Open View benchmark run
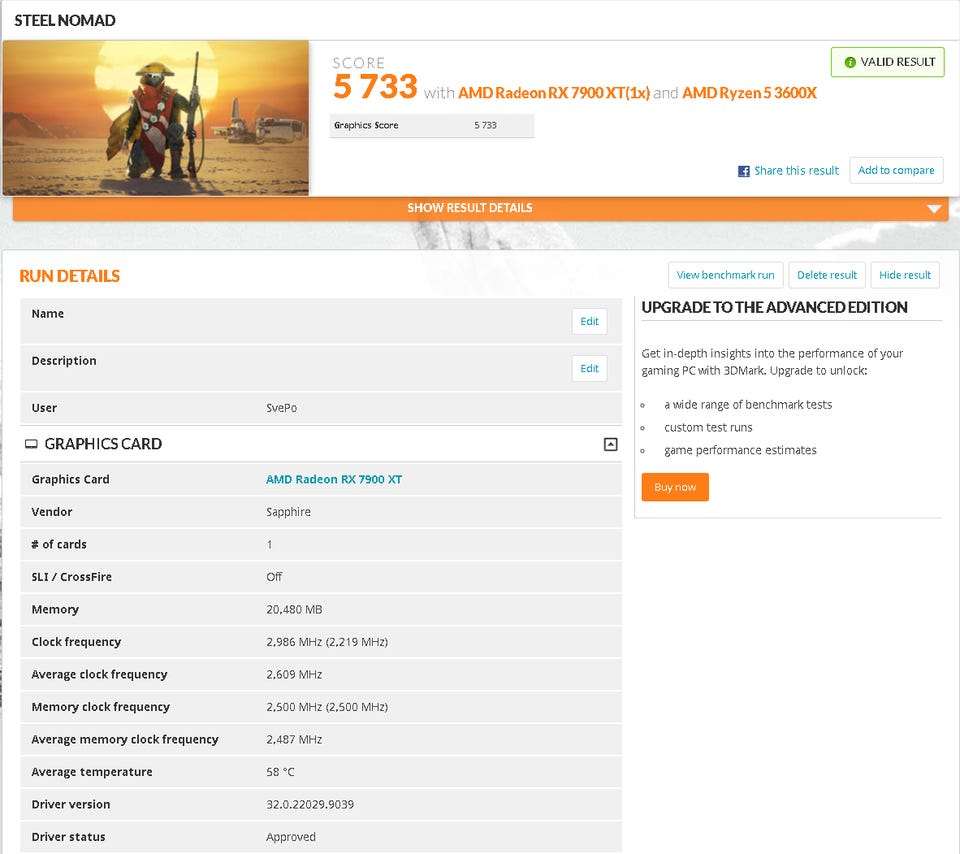This screenshot has height=854, width=960. coord(726,275)
